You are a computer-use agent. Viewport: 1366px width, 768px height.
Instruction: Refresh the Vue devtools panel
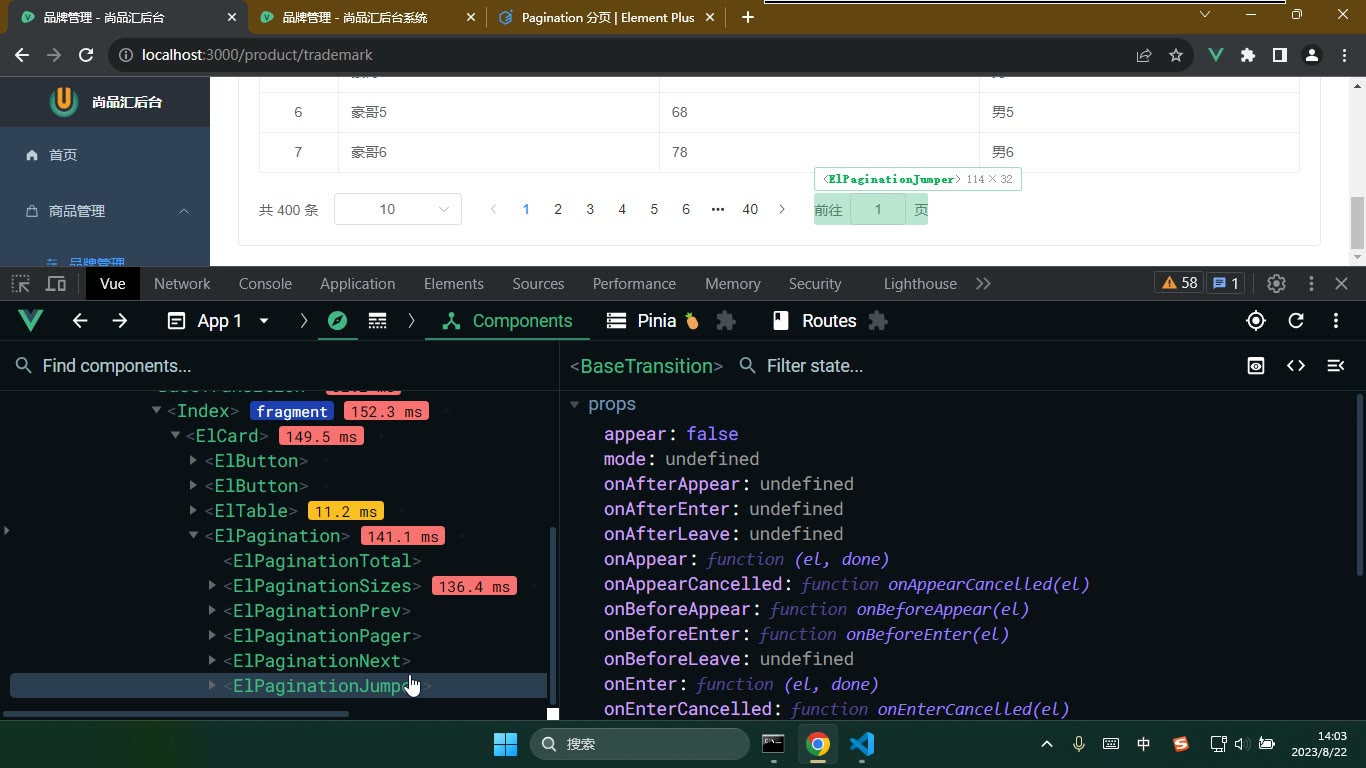click(x=1296, y=321)
